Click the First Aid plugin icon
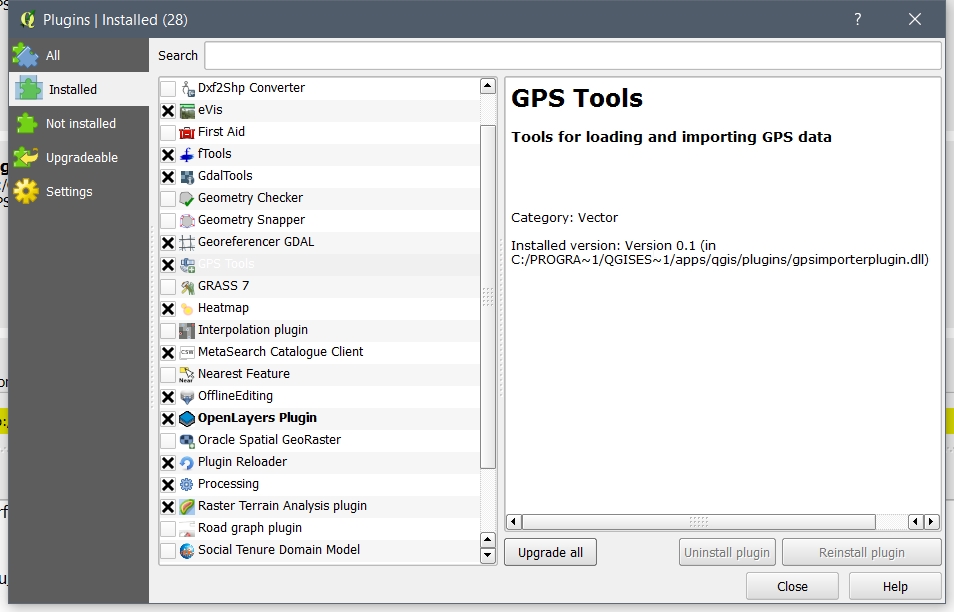954x612 pixels. pyautogui.click(x=187, y=133)
